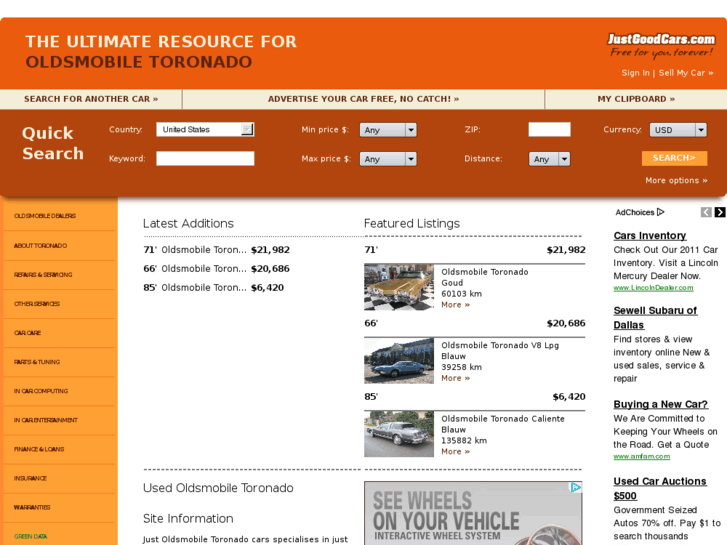Screen dimensions: 727x545
Task: Open the Cars Inventory ad link
Action: pyautogui.click(x=650, y=236)
